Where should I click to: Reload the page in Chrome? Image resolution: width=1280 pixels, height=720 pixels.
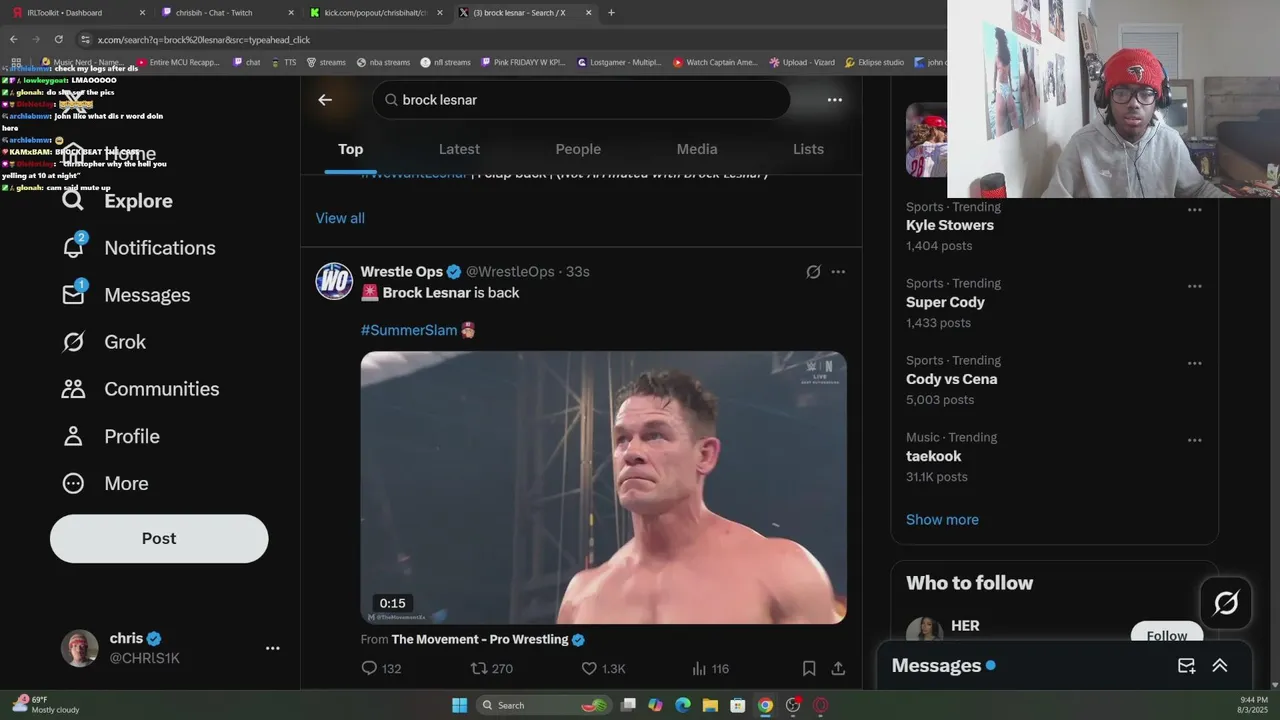pos(58,39)
